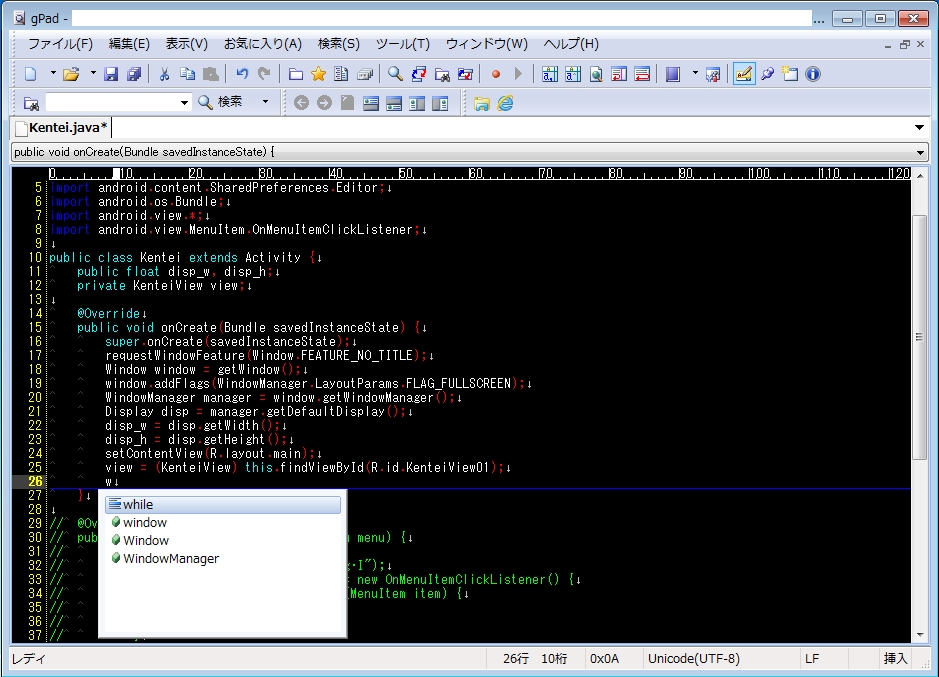Open the ファイル(F) menu

[x=60, y=44]
